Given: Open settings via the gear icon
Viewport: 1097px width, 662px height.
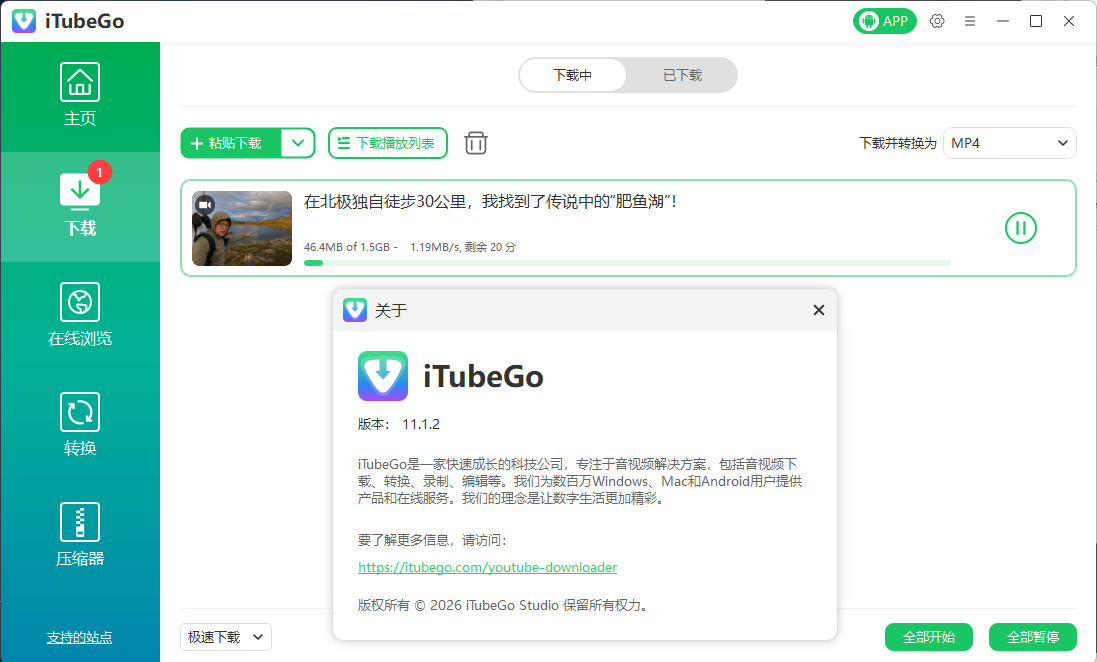Looking at the screenshot, I should [937, 21].
